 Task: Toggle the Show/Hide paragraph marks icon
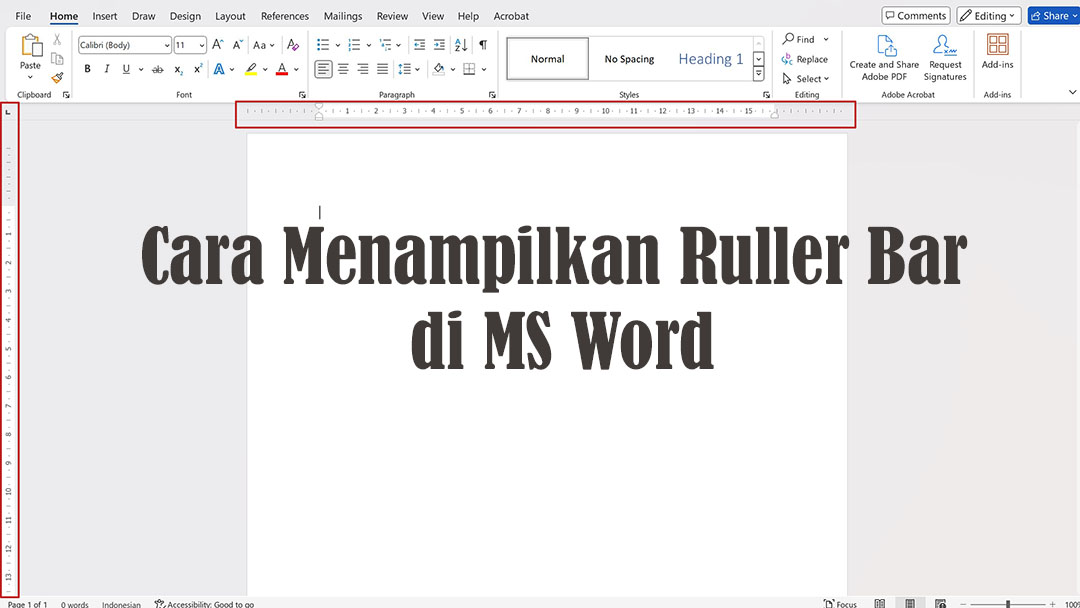[481, 44]
